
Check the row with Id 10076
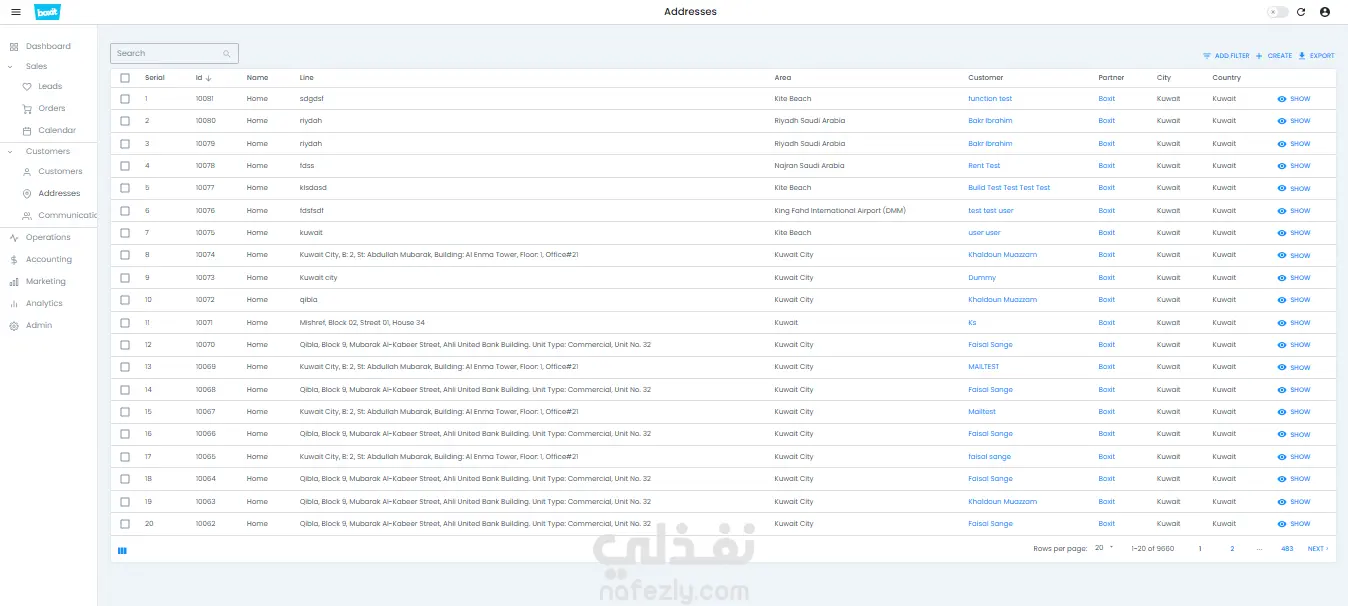[125, 211]
